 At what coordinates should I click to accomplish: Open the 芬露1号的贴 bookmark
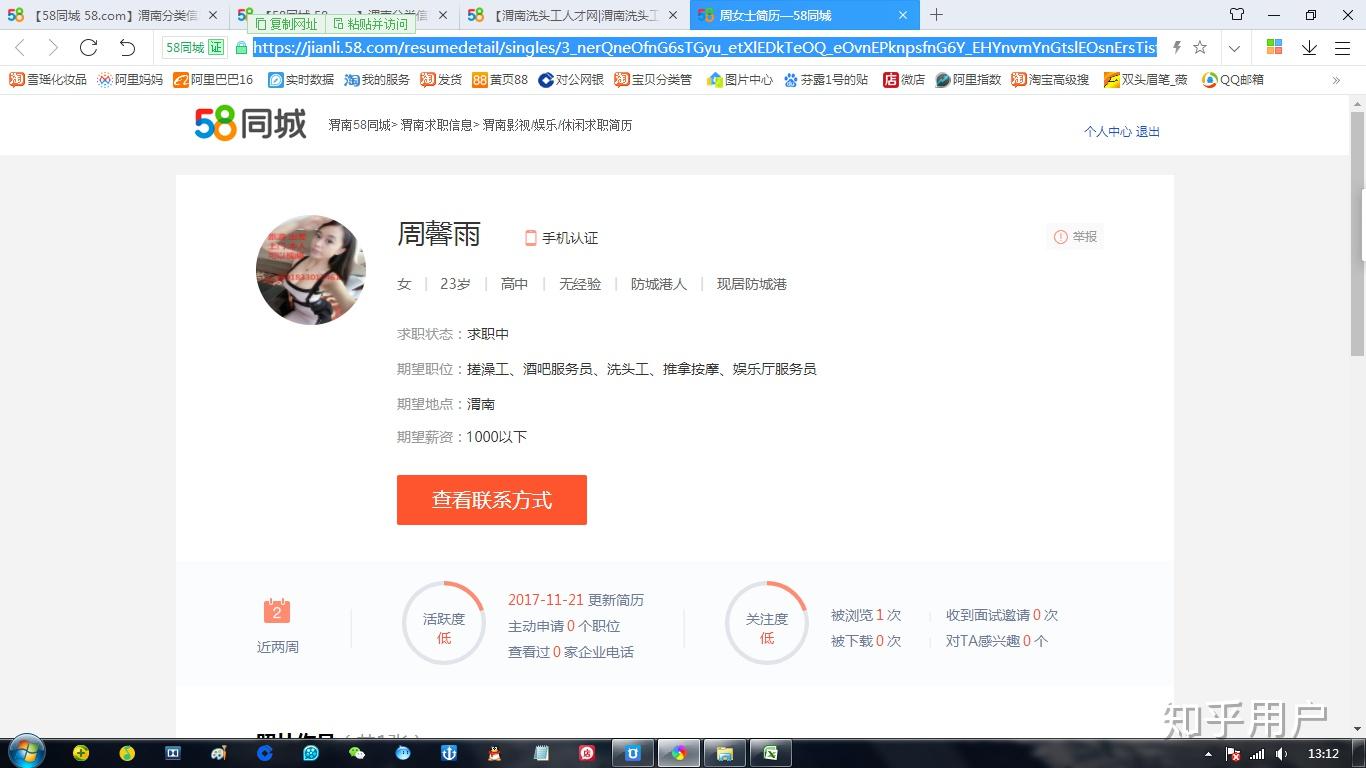826,79
